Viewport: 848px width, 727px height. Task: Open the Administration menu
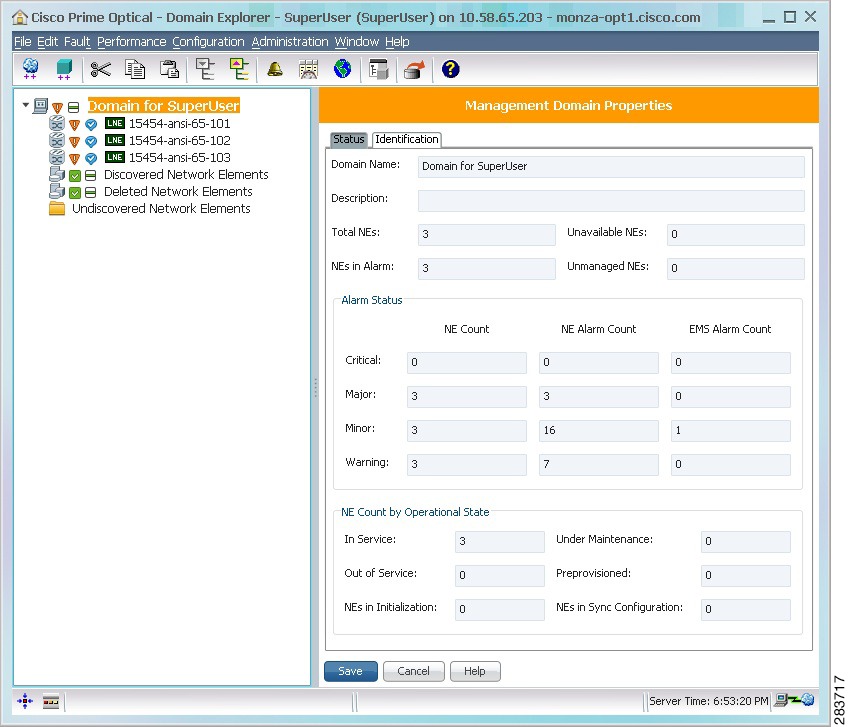(x=290, y=42)
